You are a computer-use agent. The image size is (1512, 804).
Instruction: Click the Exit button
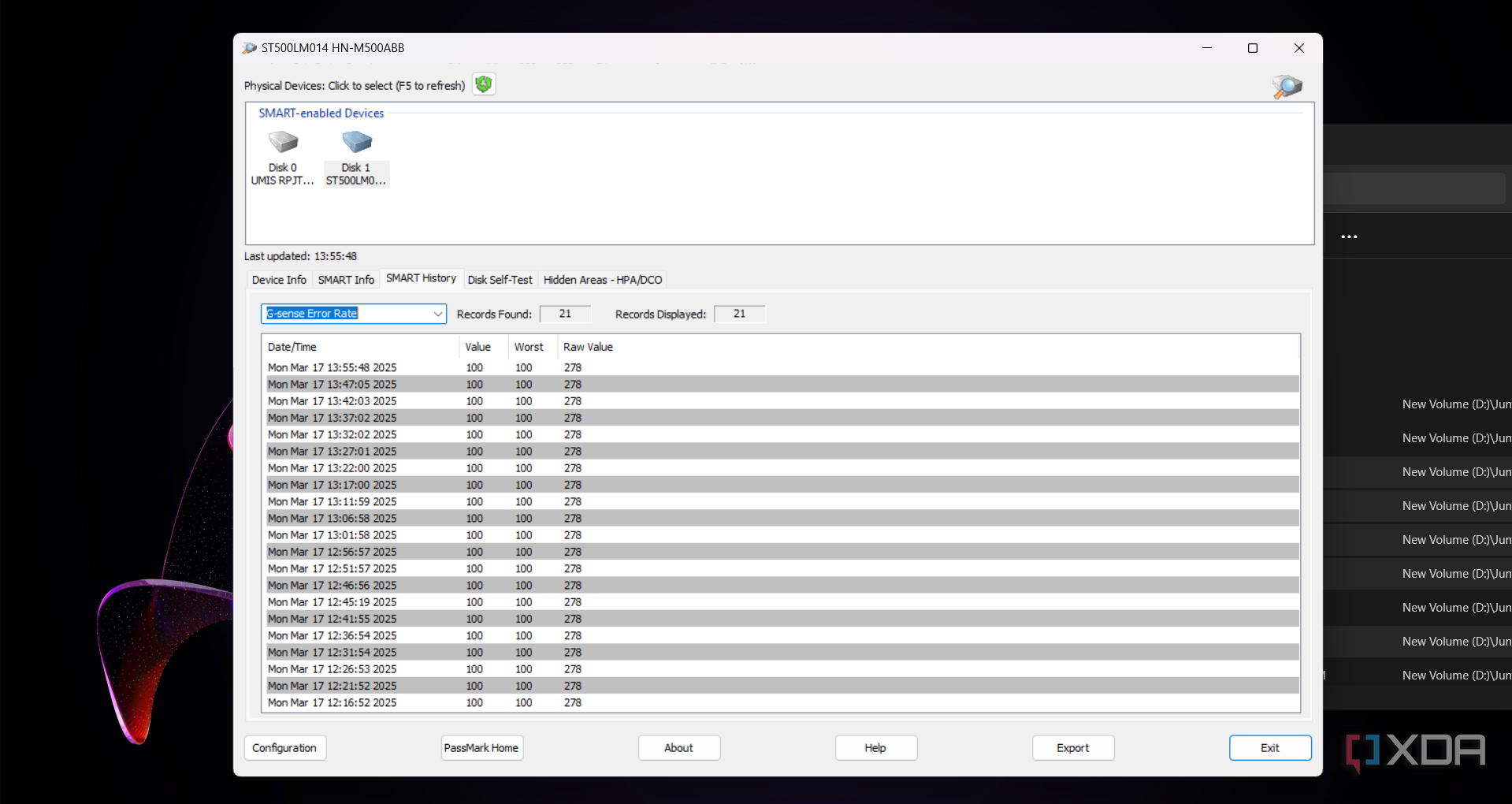(x=1270, y=748)
